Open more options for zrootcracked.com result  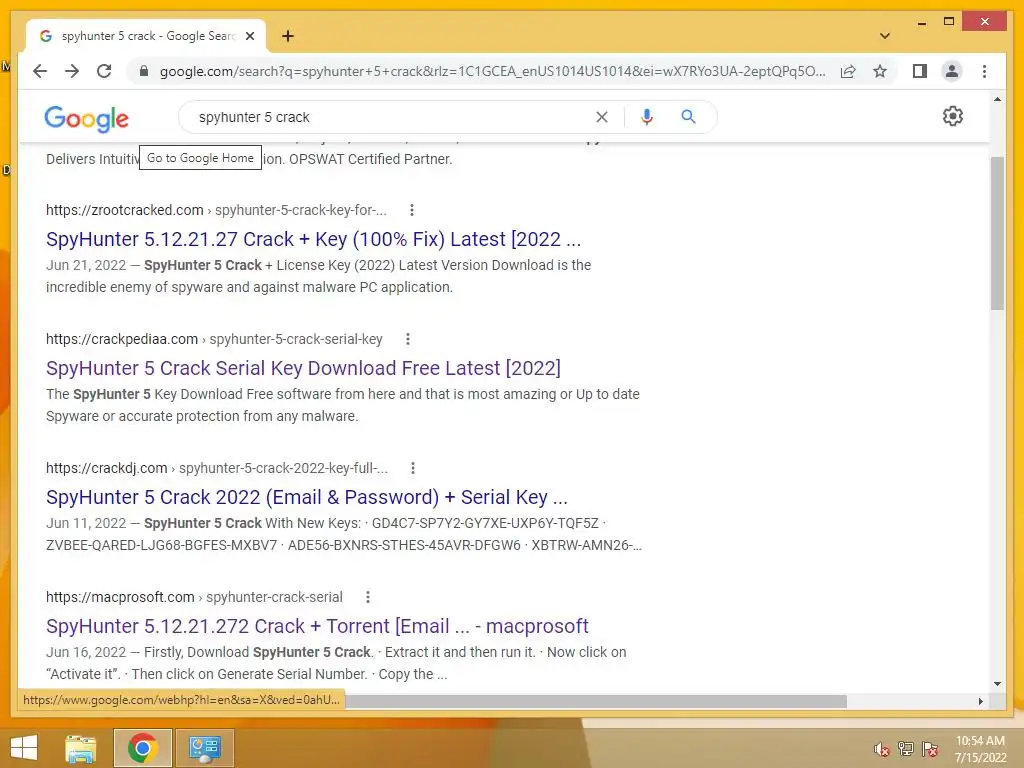(411, 210)
